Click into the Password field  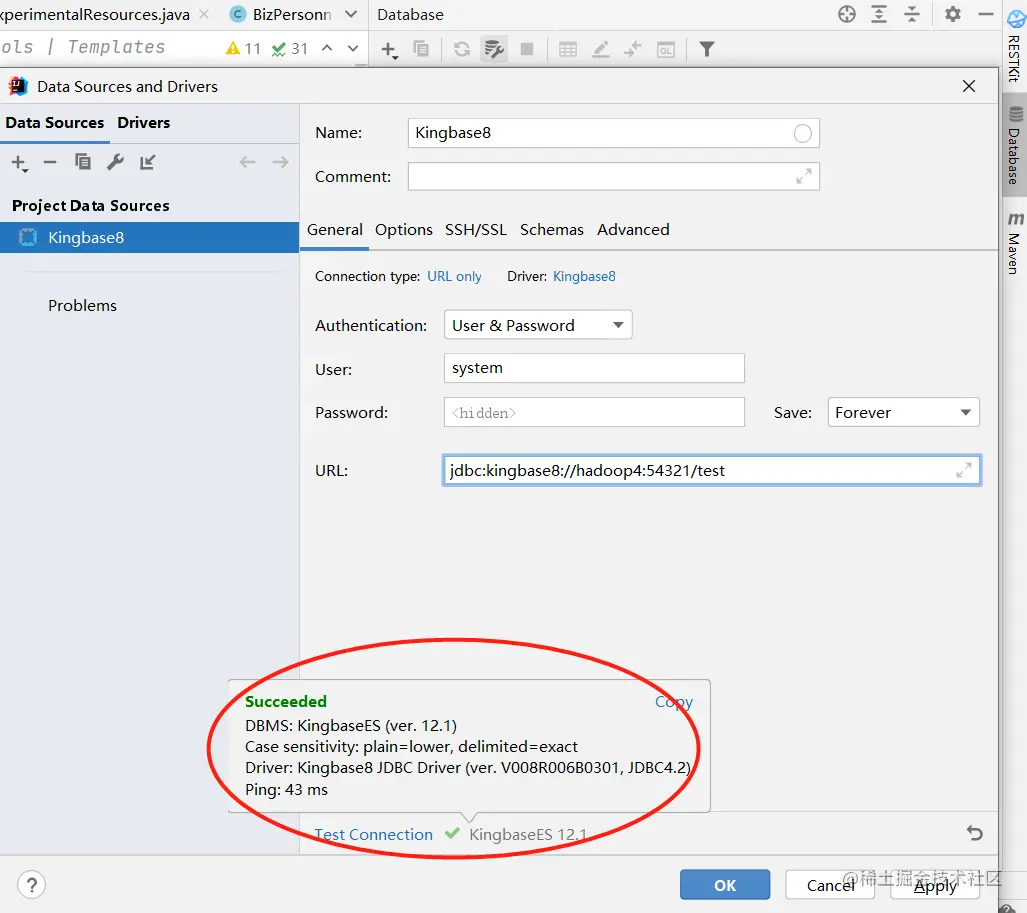pyautogui.click(x=594, y=413)
